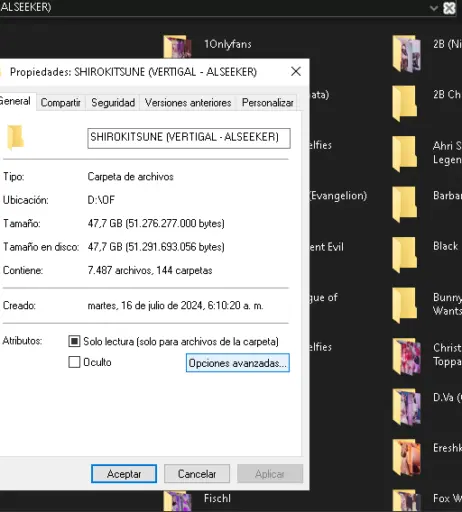Open the 2B (Ni folder icon
This screenshot has width=462, height=512.
pyautogui.click(x=407, y=53)
